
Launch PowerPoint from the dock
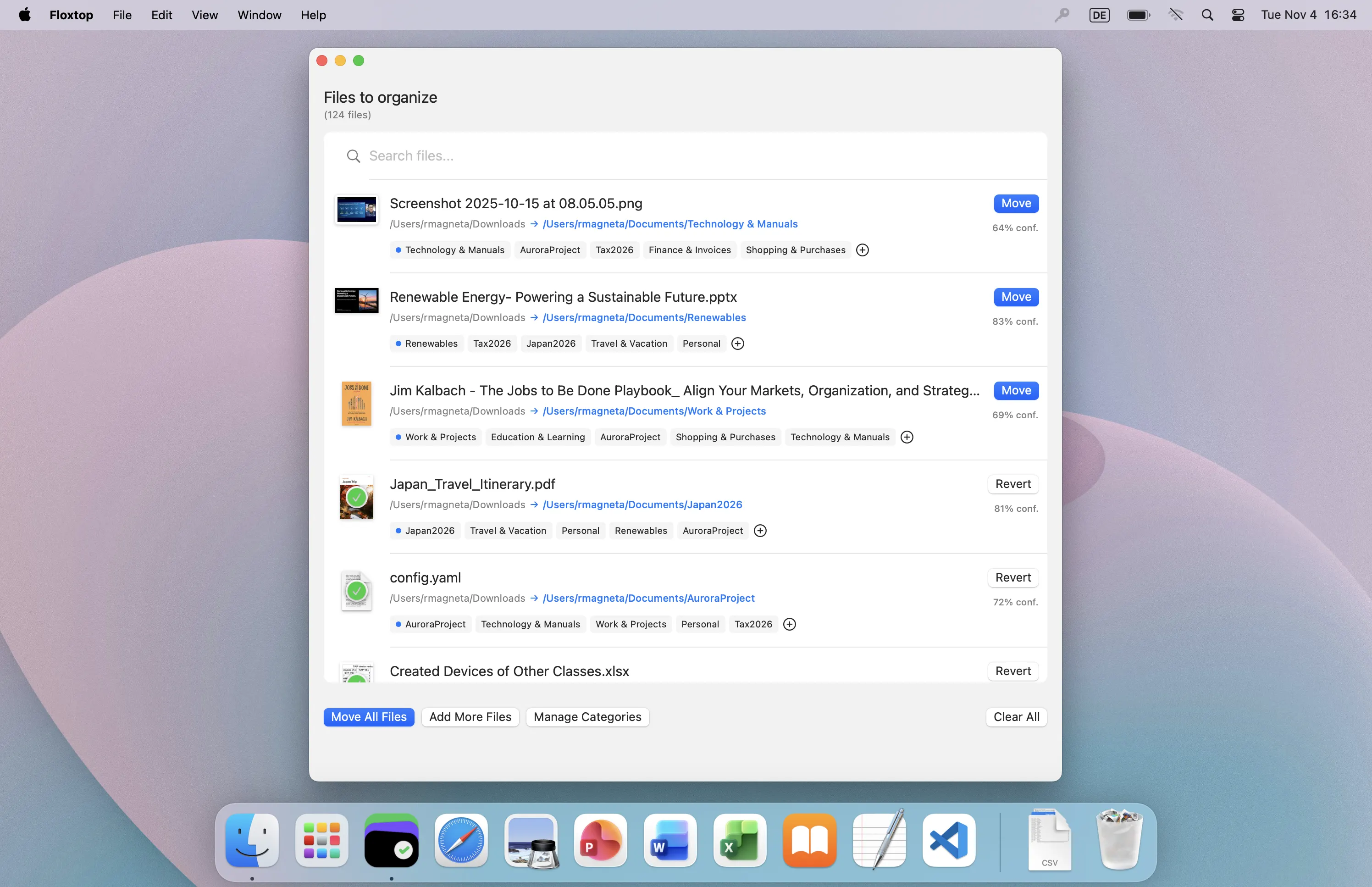600,840
